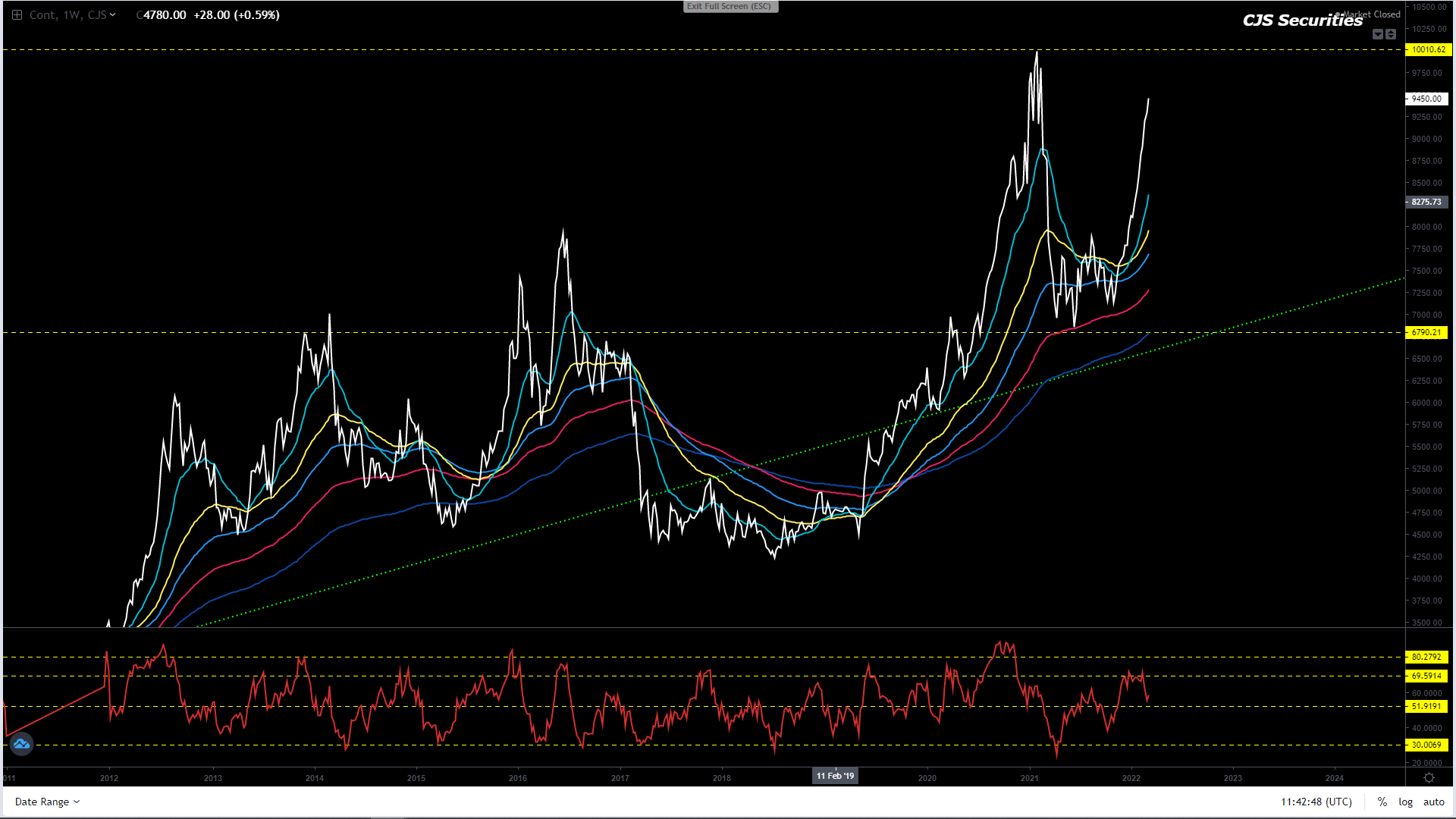Click the 9450.00 current price label

1426,99
